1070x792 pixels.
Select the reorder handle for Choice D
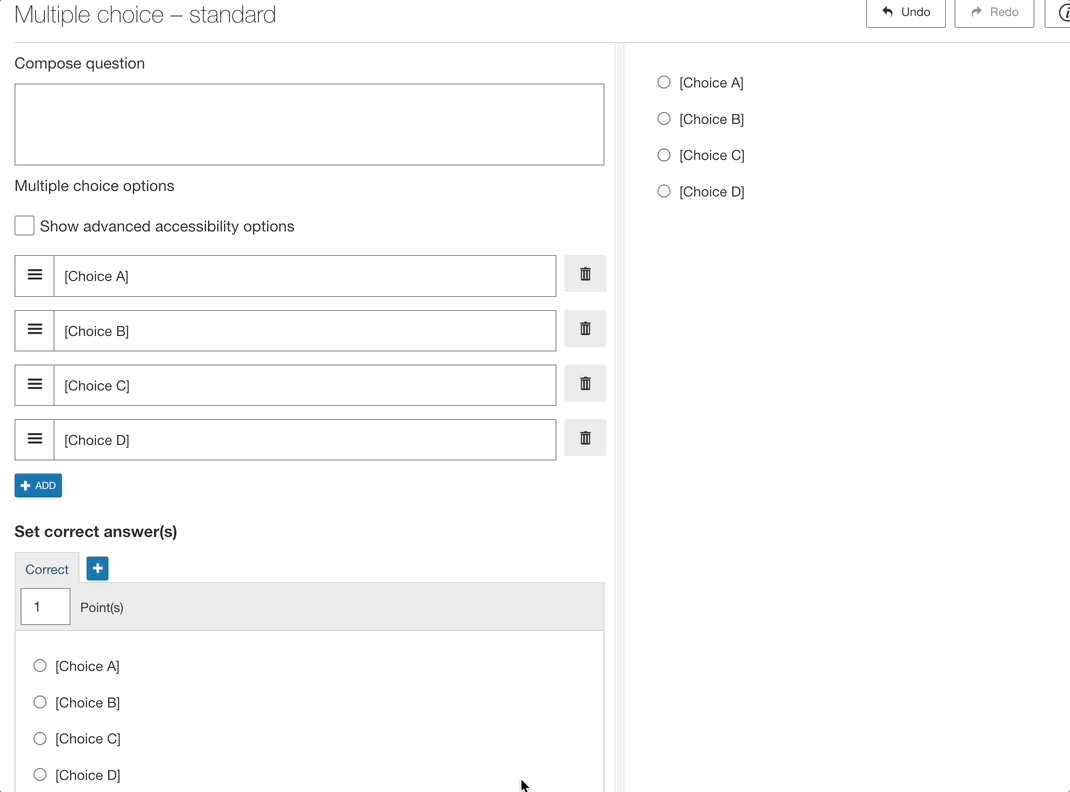point(35,439)
